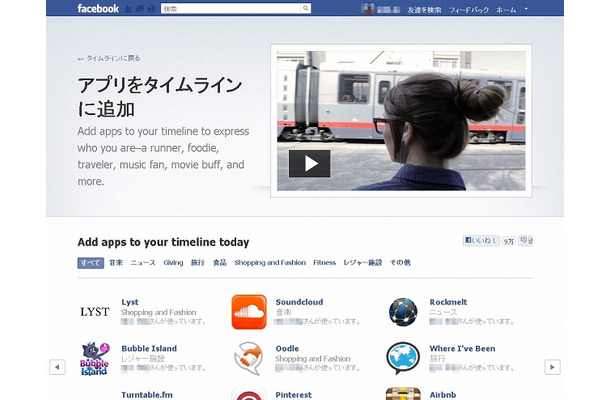The height and width of the screenshot is (400, 610).
Task: Select the 食品 category tab
Action: [219, 263]
